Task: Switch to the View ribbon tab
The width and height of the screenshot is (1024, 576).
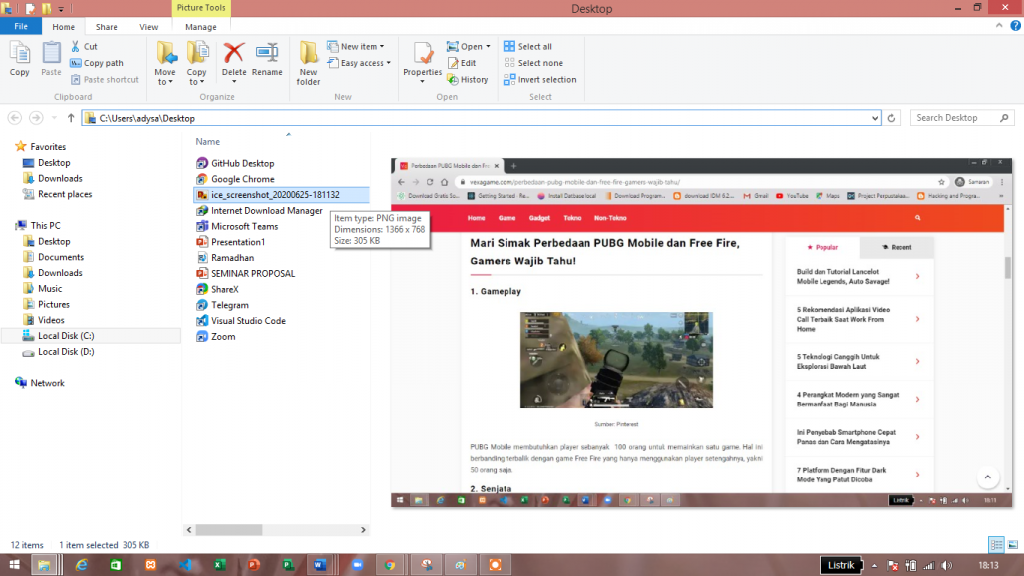Action: 149,27
